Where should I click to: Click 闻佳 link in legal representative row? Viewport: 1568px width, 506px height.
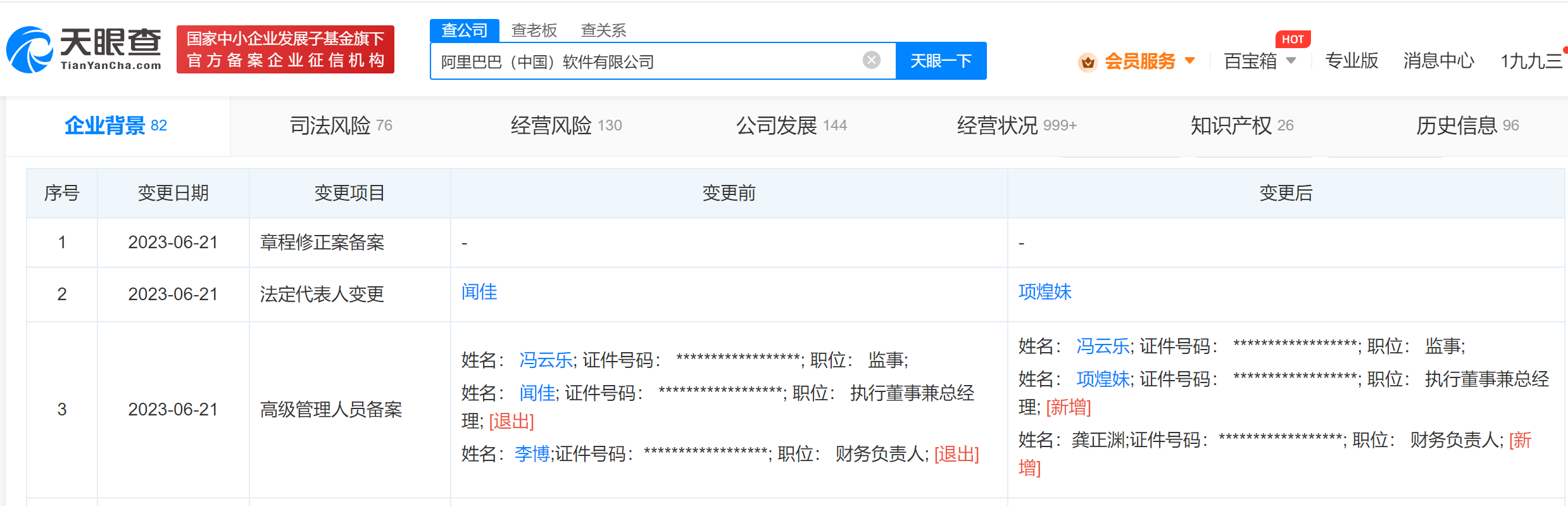point(479,292)
